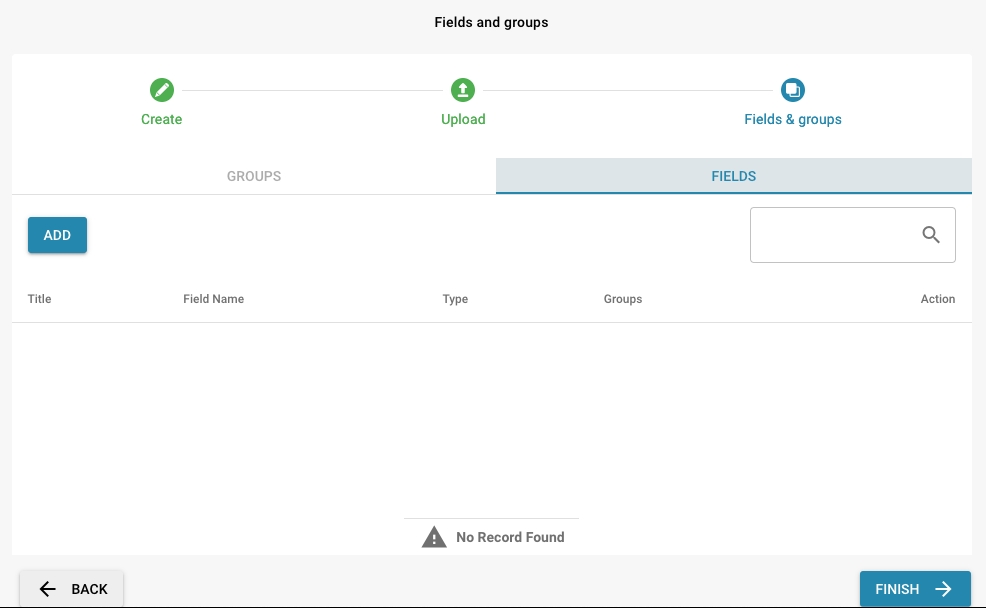Click the Upload step arrow icon

462,90
